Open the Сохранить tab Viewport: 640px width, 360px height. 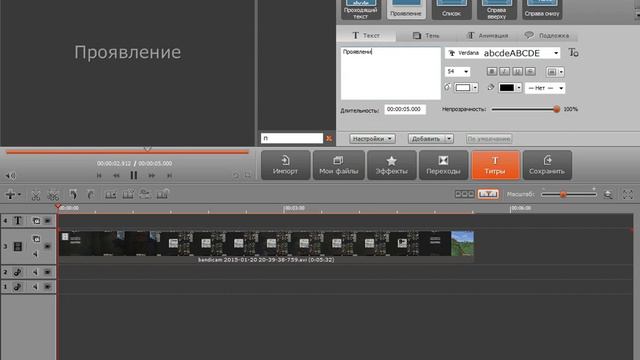pos(547,165)
